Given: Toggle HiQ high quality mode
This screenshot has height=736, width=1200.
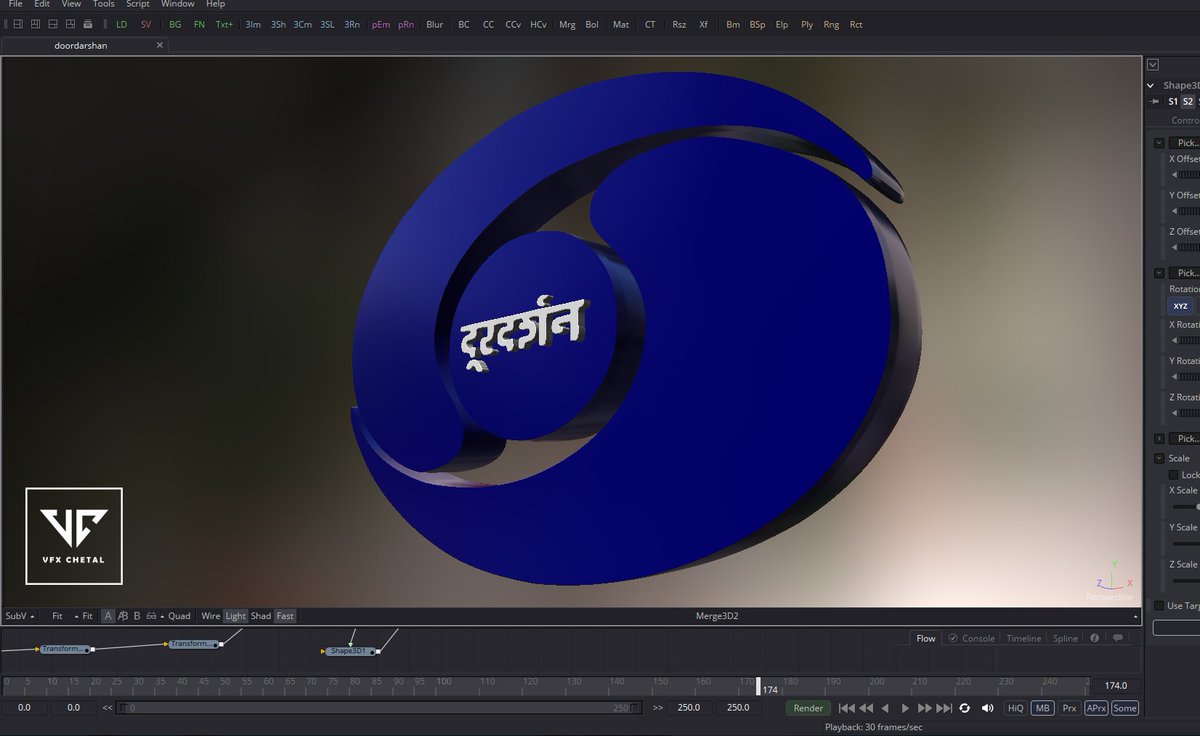Looking at the screenshot, I should [x=1015, y=708].
